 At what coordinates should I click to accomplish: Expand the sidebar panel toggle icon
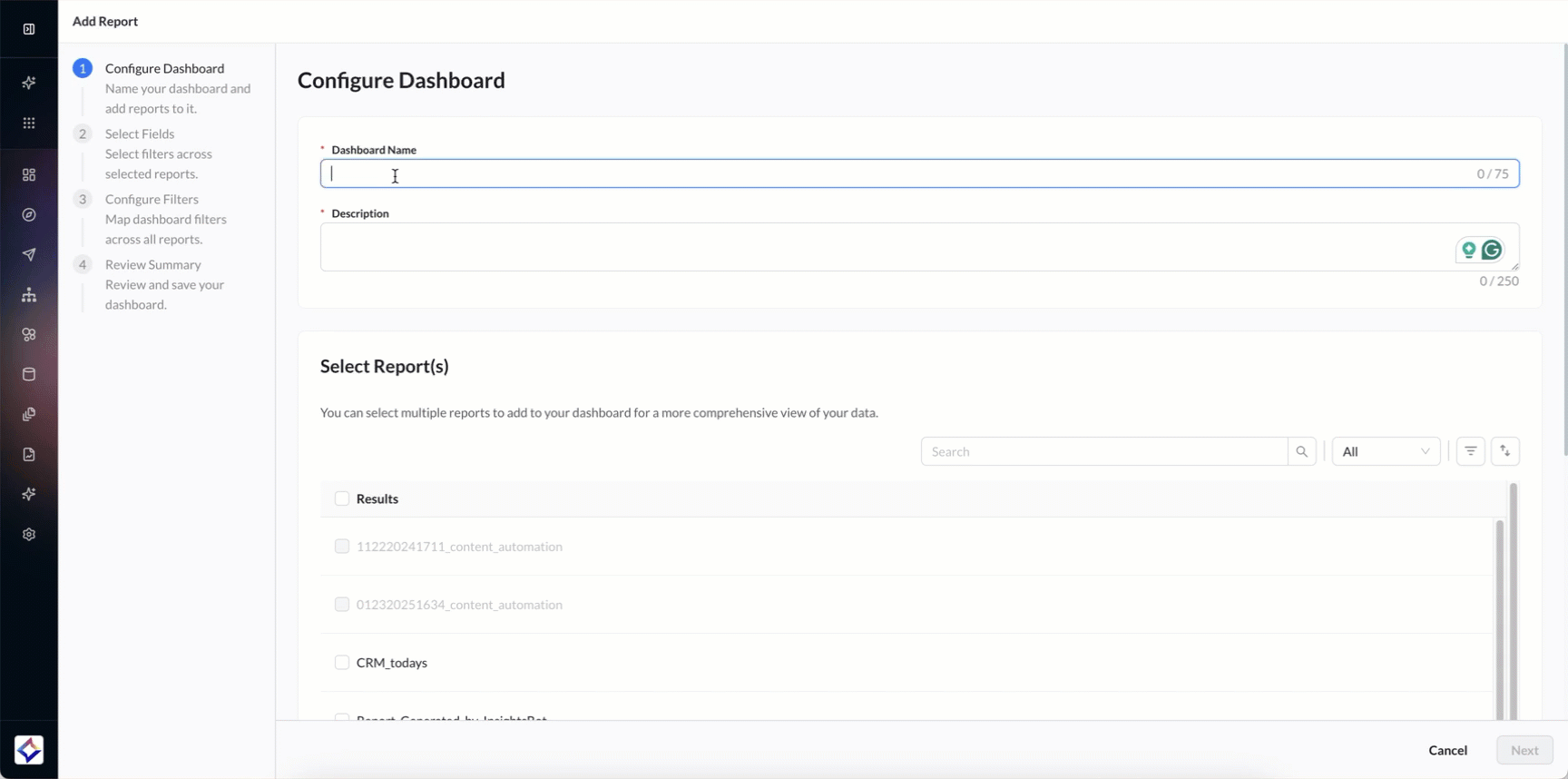[x=29, y=29]
